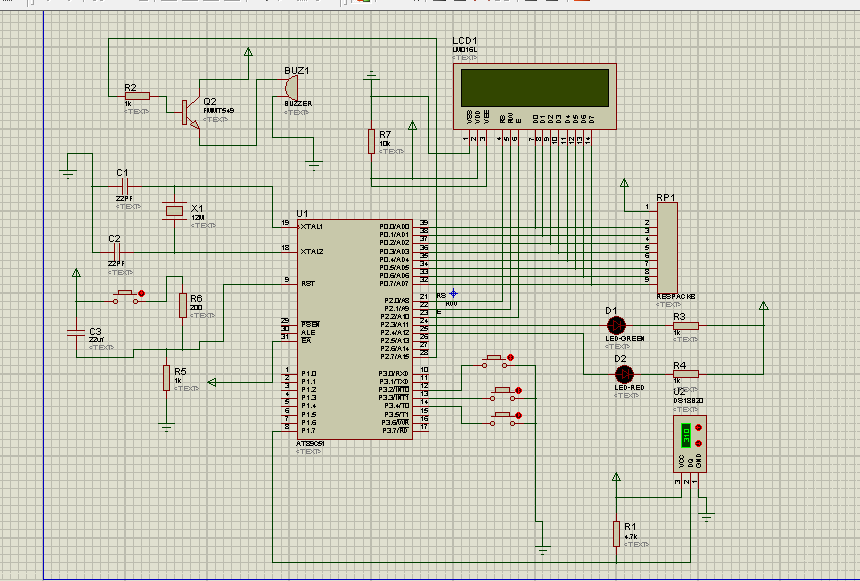Screen dimensions: 860x581
Task: Select resistor R1 near the DS18B20
Action: point(616,534)
